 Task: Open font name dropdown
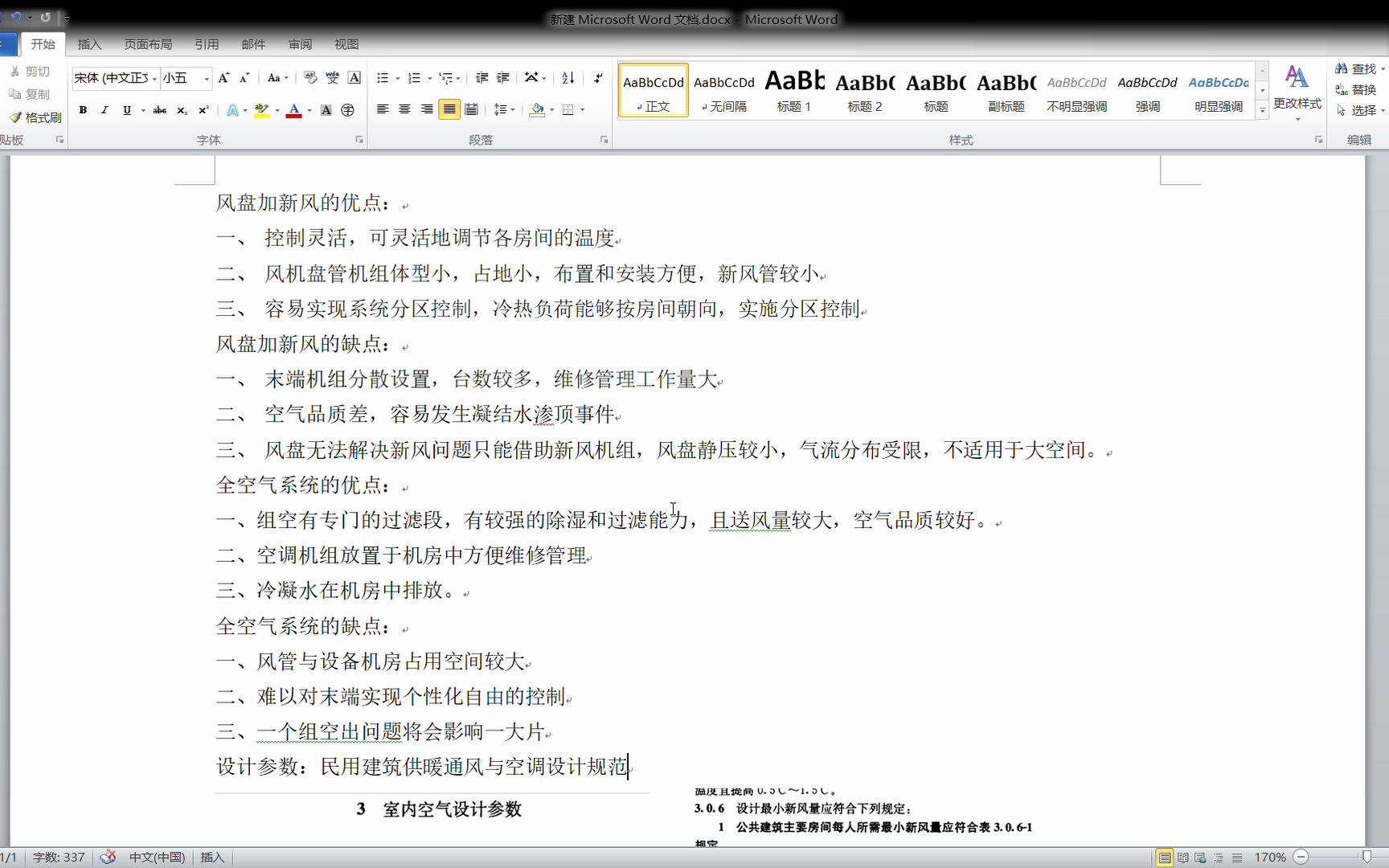[x=155, y=78]
